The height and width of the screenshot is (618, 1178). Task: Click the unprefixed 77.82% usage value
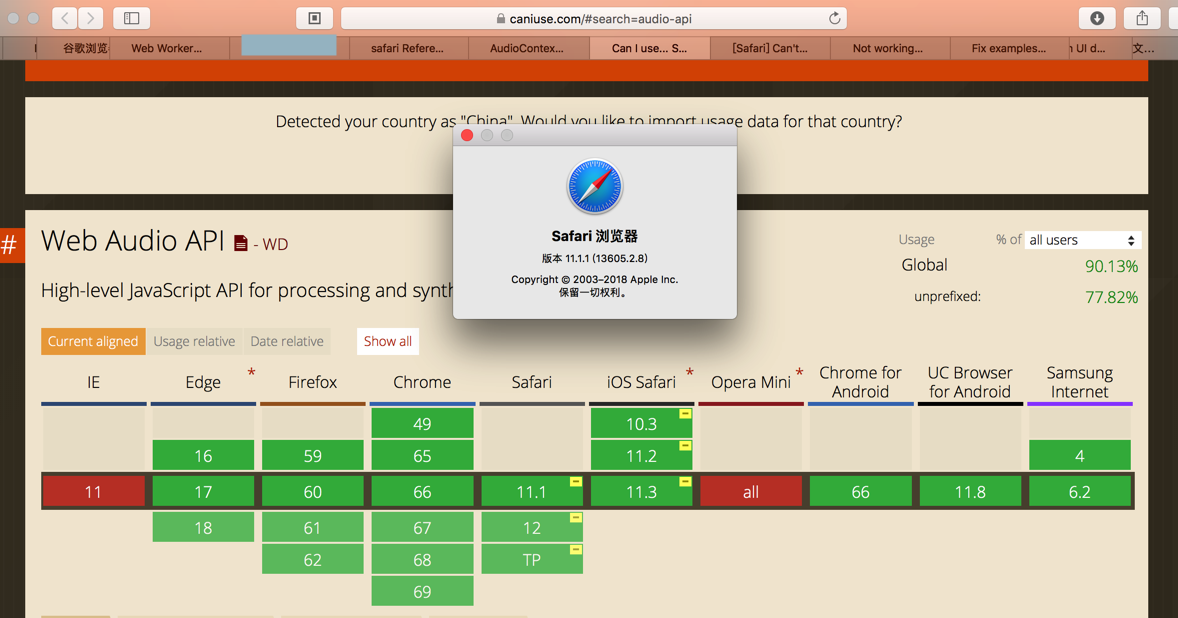click(1111, 297)
